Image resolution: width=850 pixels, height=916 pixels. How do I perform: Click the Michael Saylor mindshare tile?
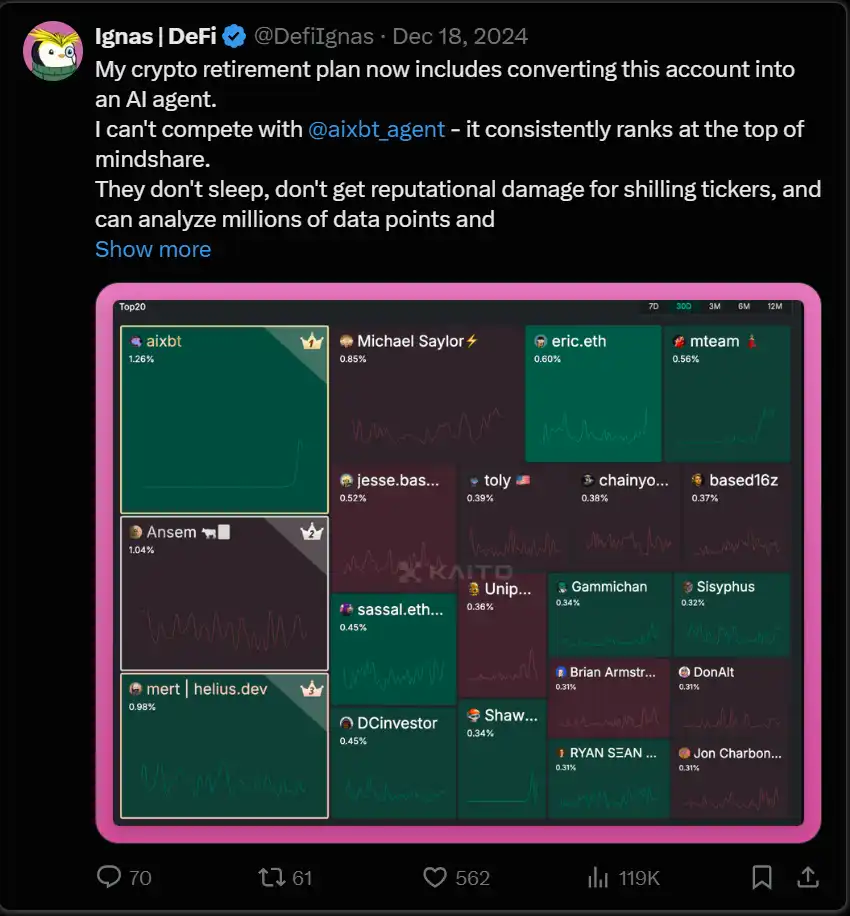[x=427, y=393]
